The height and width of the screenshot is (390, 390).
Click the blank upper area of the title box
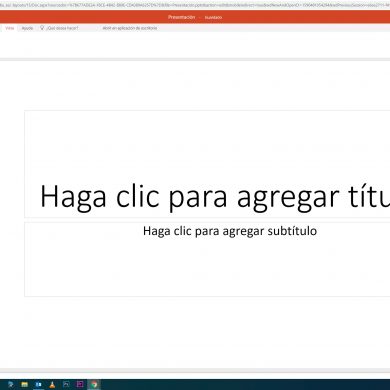click(207, 143)
